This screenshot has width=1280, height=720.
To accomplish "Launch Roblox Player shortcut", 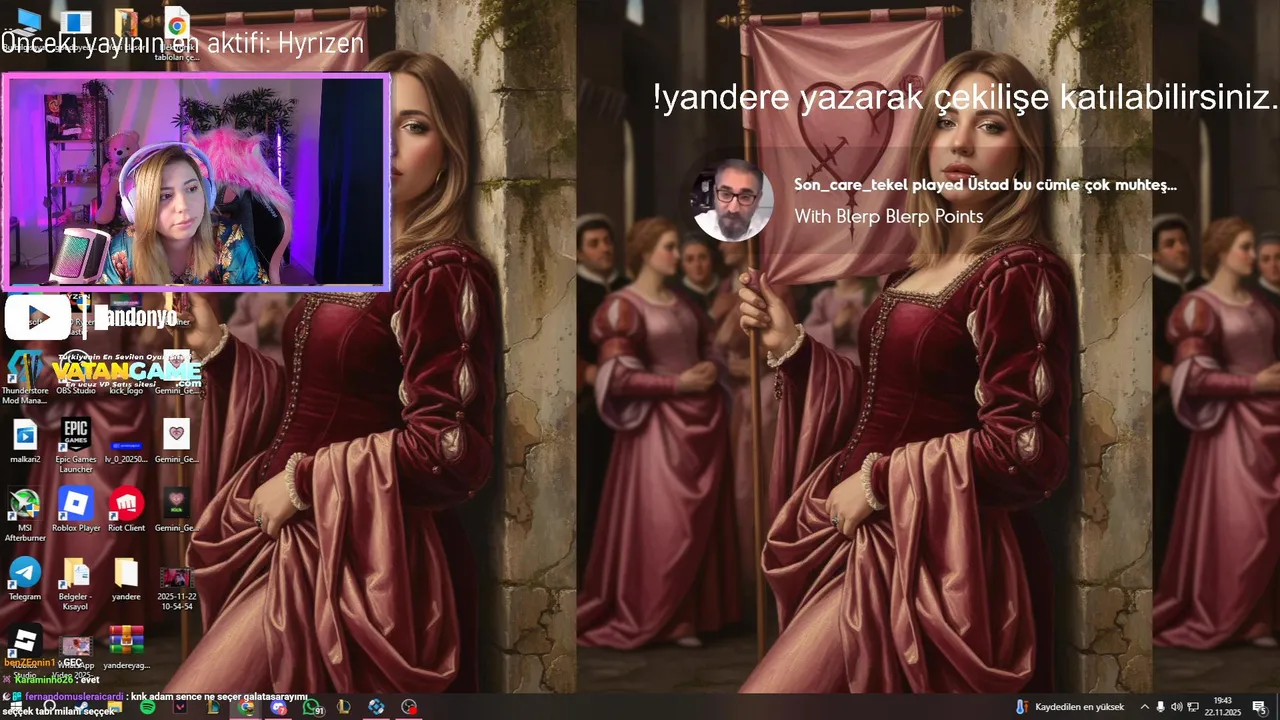I will 76,509.
